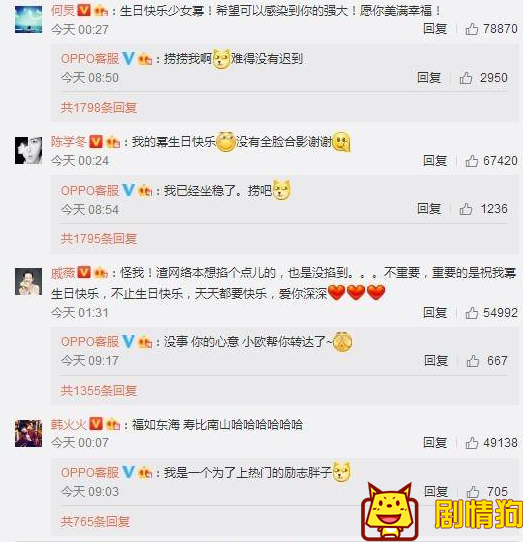Like 何炅's comment with 78870 likes

(472, 29)
